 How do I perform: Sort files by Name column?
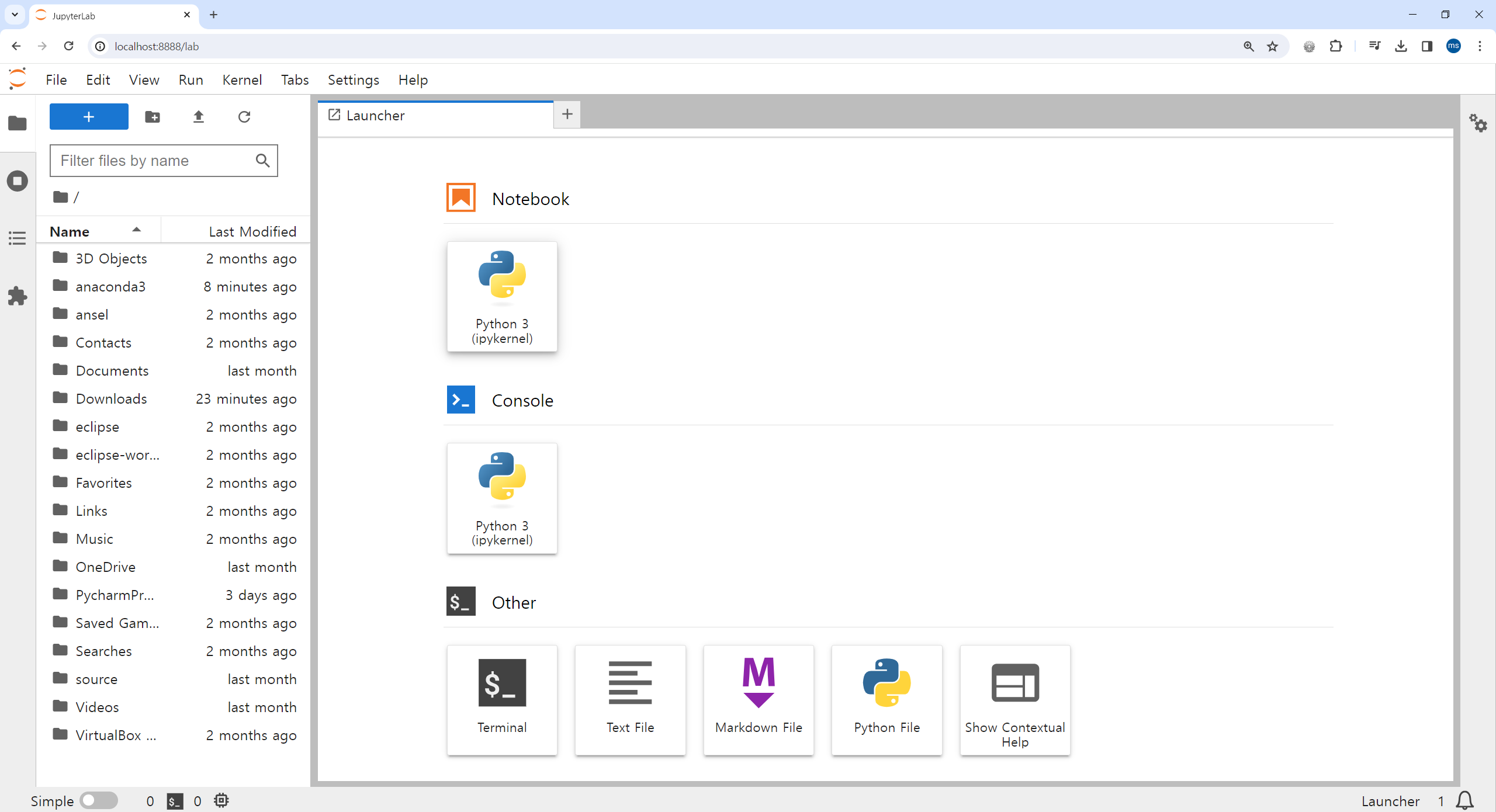(98, 231)
